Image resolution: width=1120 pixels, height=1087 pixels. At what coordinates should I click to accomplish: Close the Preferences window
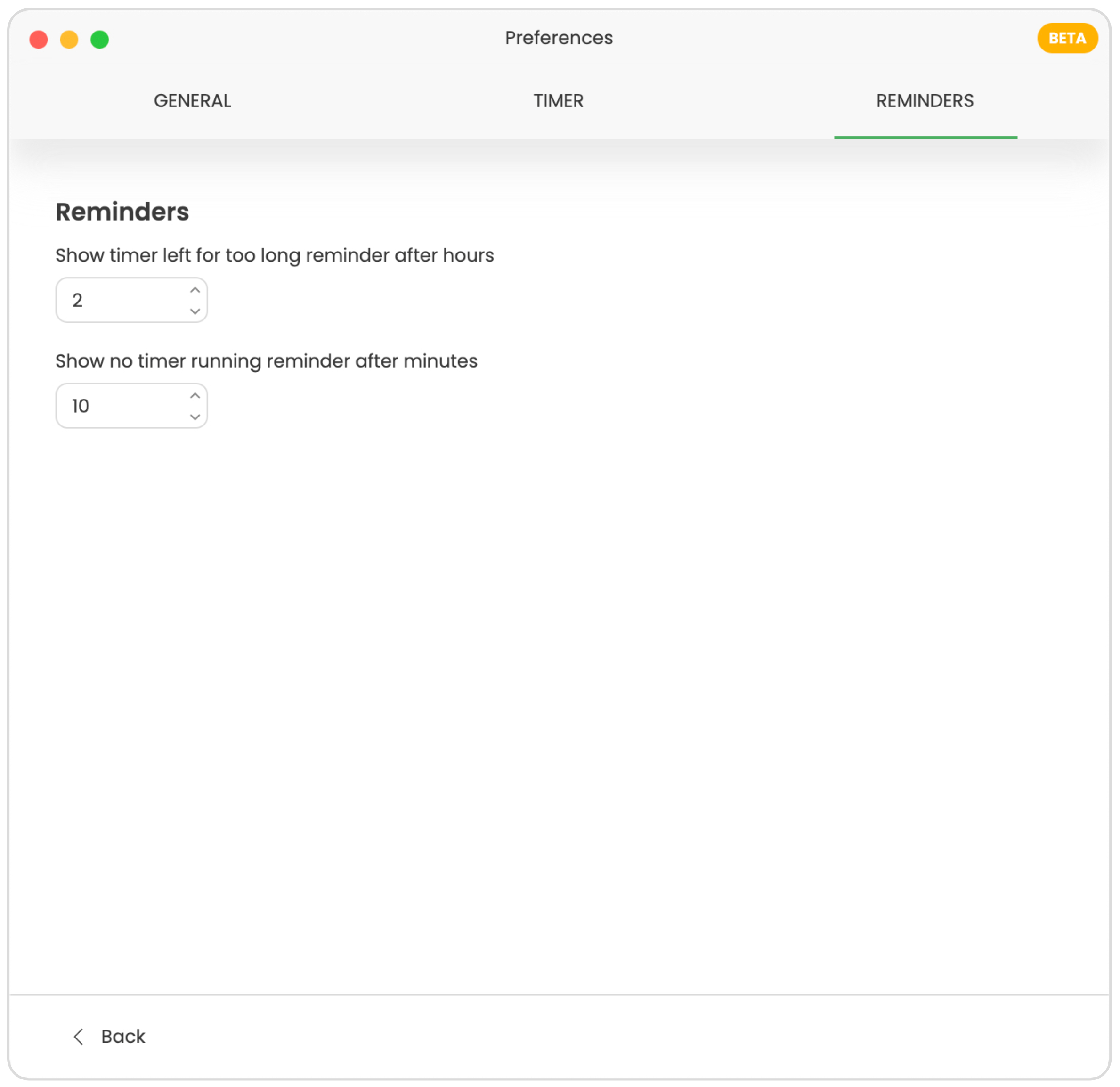(x=39, y=40)
